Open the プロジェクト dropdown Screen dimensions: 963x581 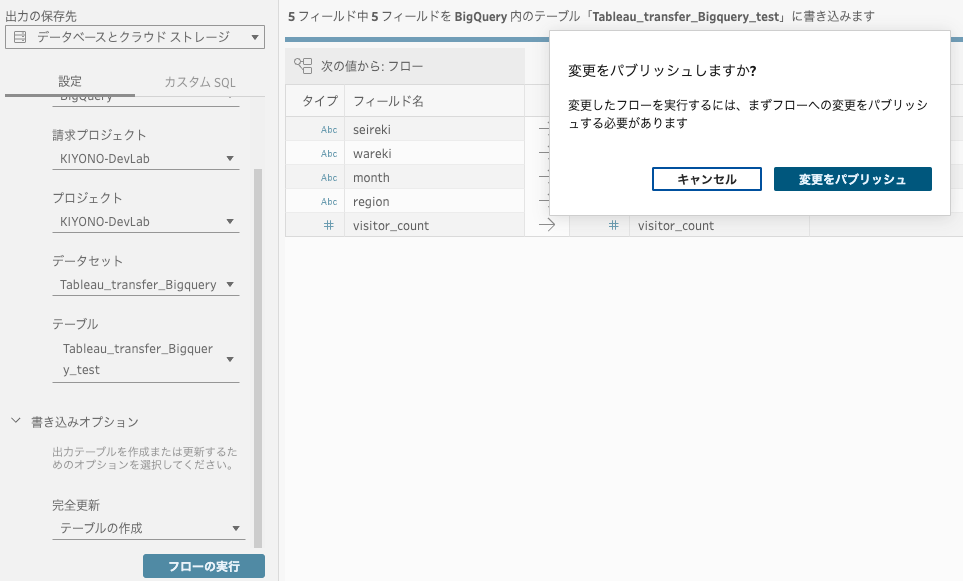(146, 222)
